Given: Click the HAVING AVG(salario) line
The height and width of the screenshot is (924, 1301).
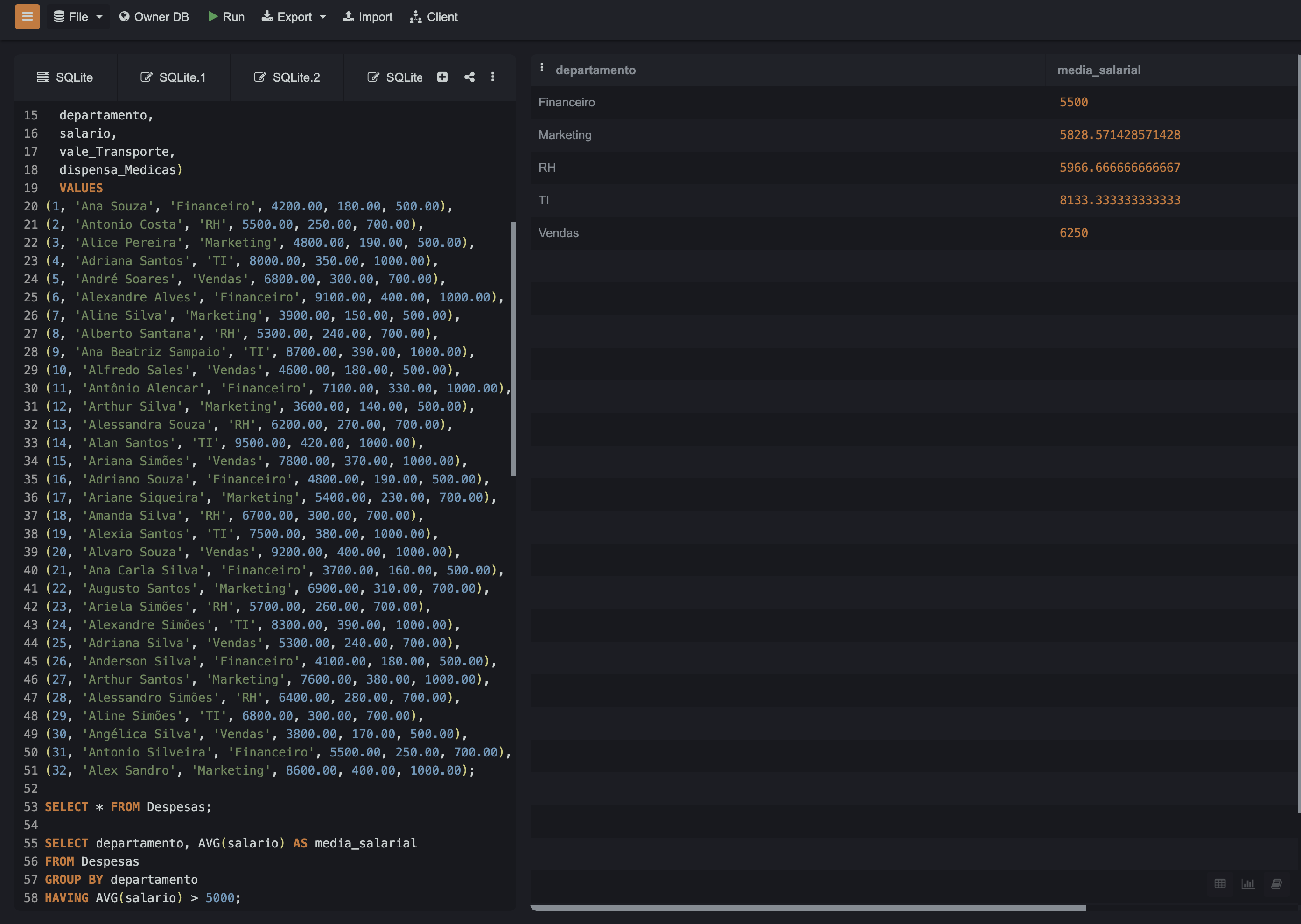Looking at the screenshot, I should [x=143, y=898].
